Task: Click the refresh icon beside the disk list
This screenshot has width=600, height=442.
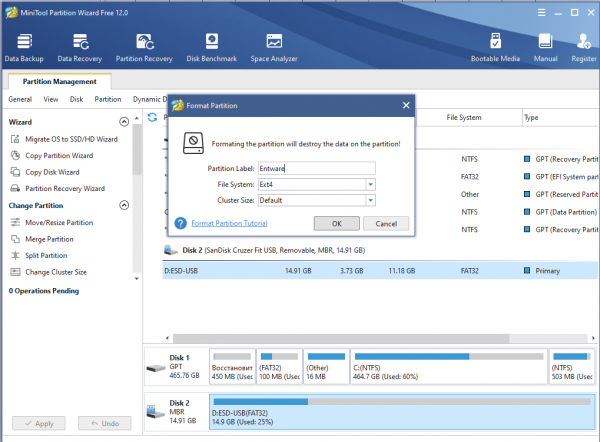Action: pyautogui.click(x=153, y=117)
